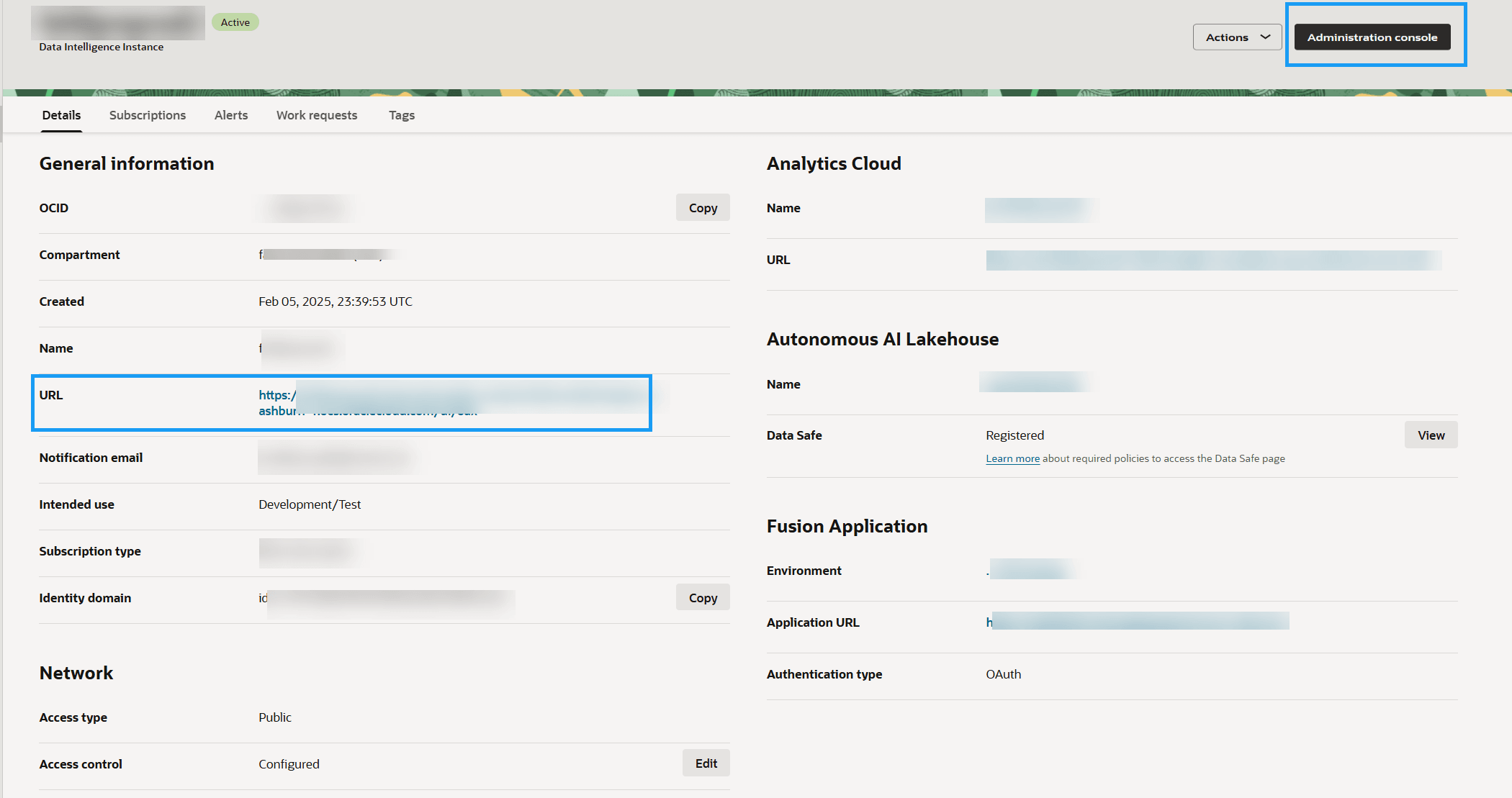Screen dimensions: 1512x798
Task: Switch to the Subscriptions tab
Action: point(147,115)
